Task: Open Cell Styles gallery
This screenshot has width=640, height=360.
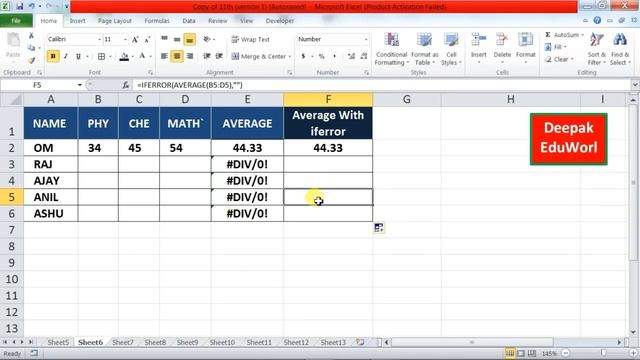Action: click(x=451, y=49)
